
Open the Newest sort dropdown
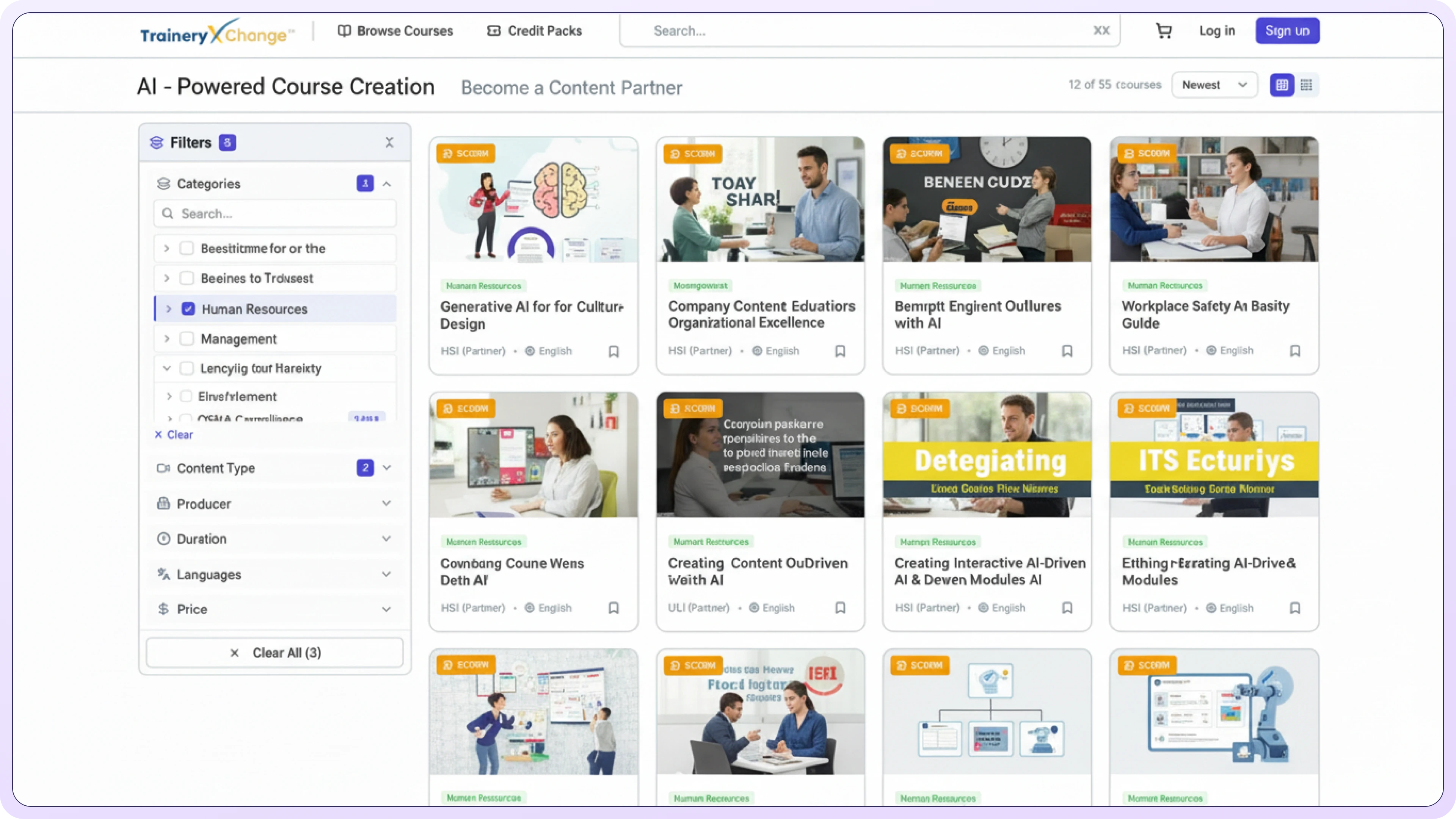click(1214, 85)
